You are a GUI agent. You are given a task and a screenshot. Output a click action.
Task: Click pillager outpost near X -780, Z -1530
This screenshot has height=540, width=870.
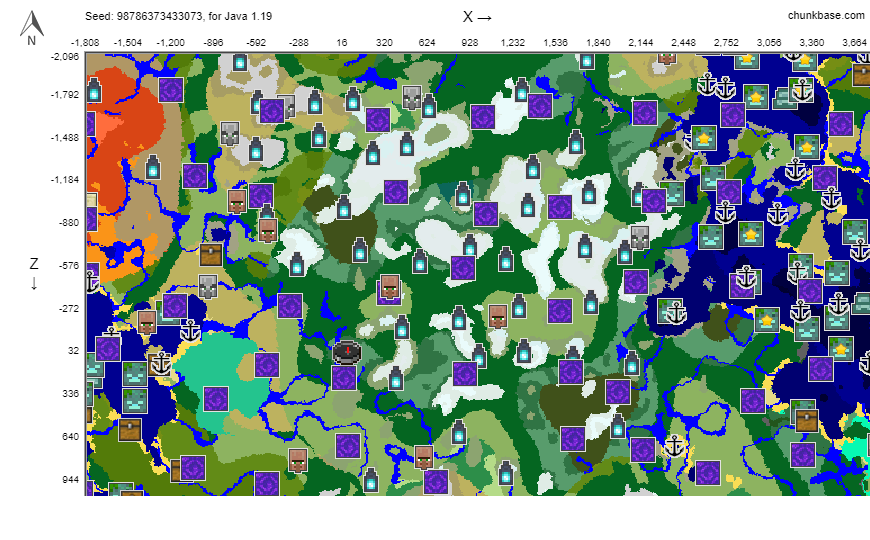coord(230,134)
